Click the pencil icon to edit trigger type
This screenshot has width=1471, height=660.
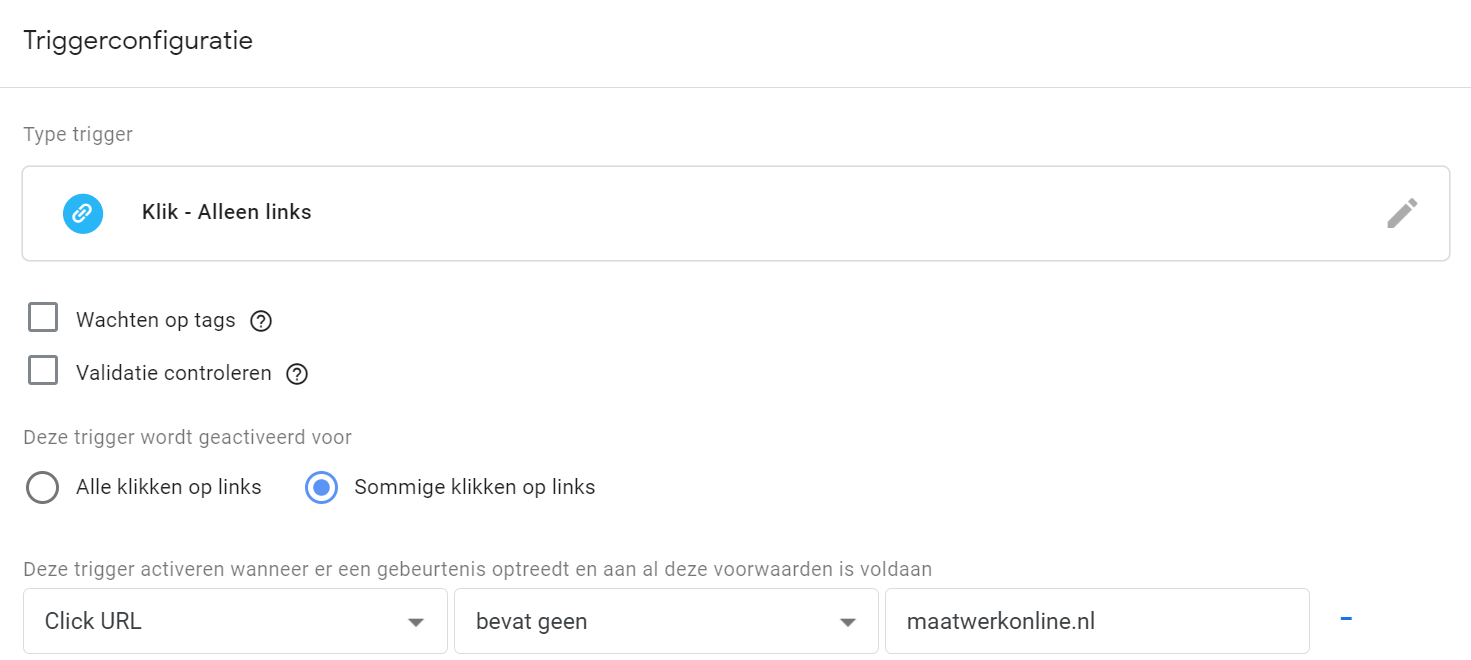tap(1401, 213)
